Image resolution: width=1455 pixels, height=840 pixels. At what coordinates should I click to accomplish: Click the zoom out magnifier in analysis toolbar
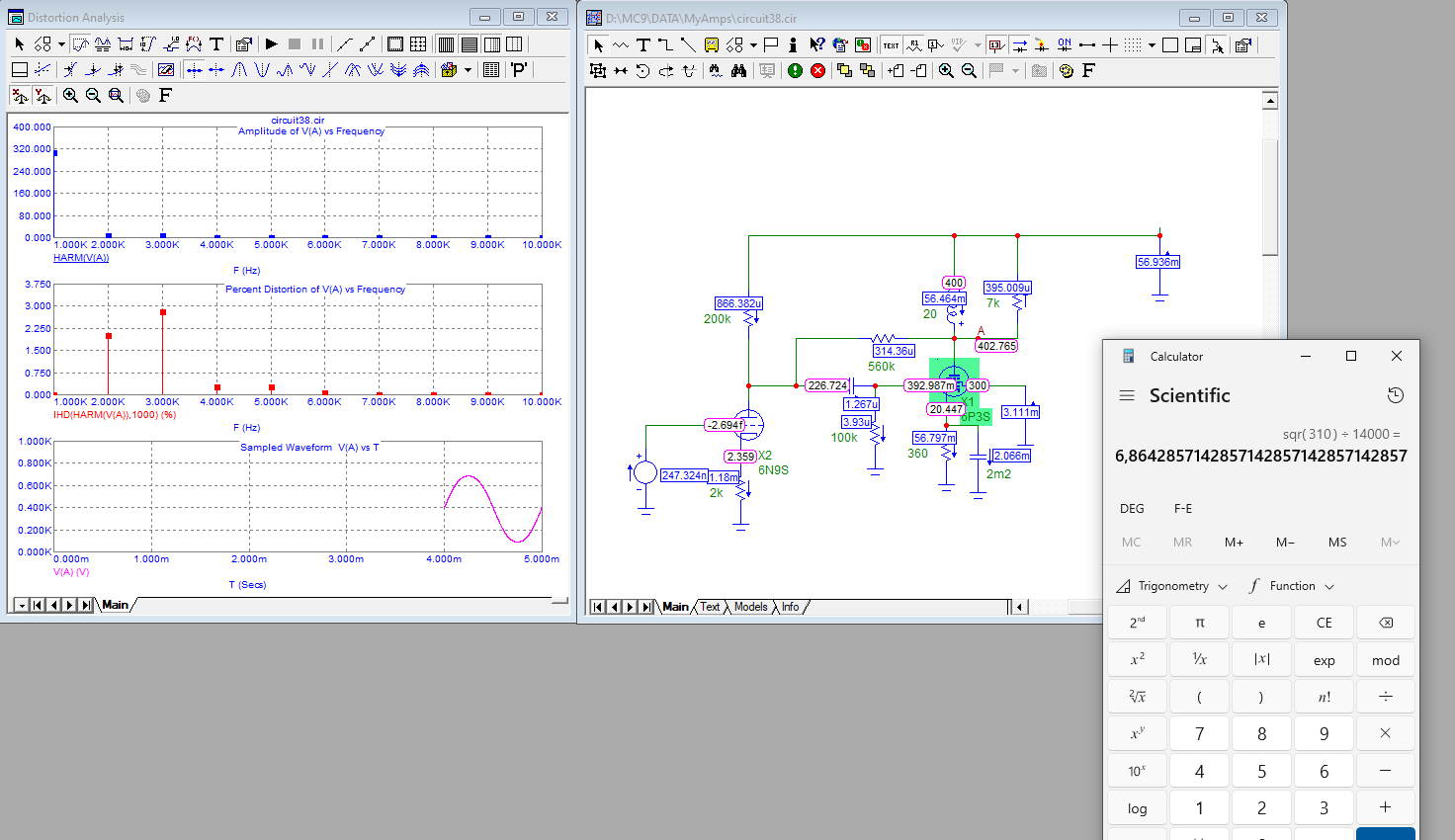(93, 96)
